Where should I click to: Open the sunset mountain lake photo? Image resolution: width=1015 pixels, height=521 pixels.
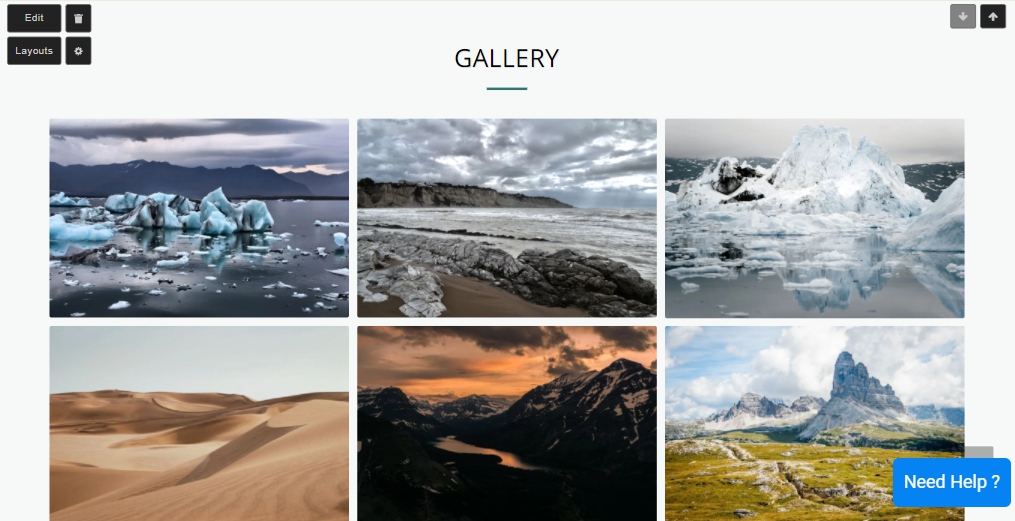[x=507, y=423]
